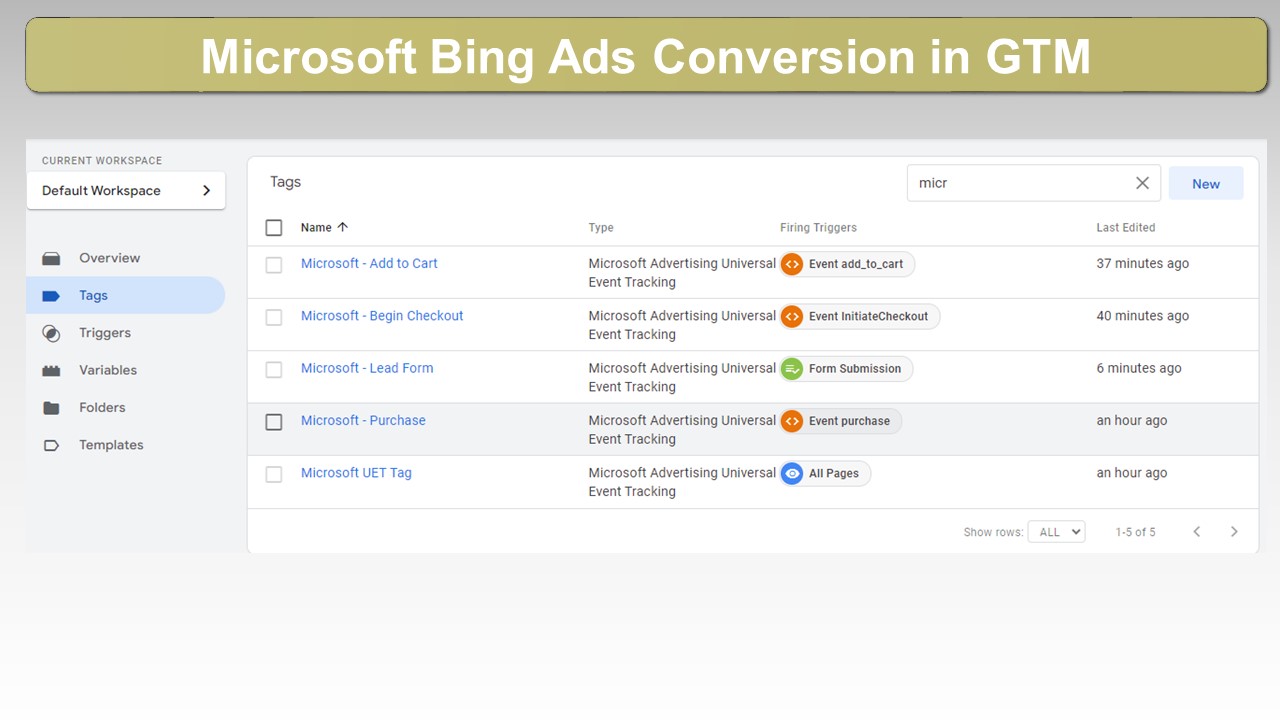Open the Microsoft - Purchase tag

pos(363,420)
